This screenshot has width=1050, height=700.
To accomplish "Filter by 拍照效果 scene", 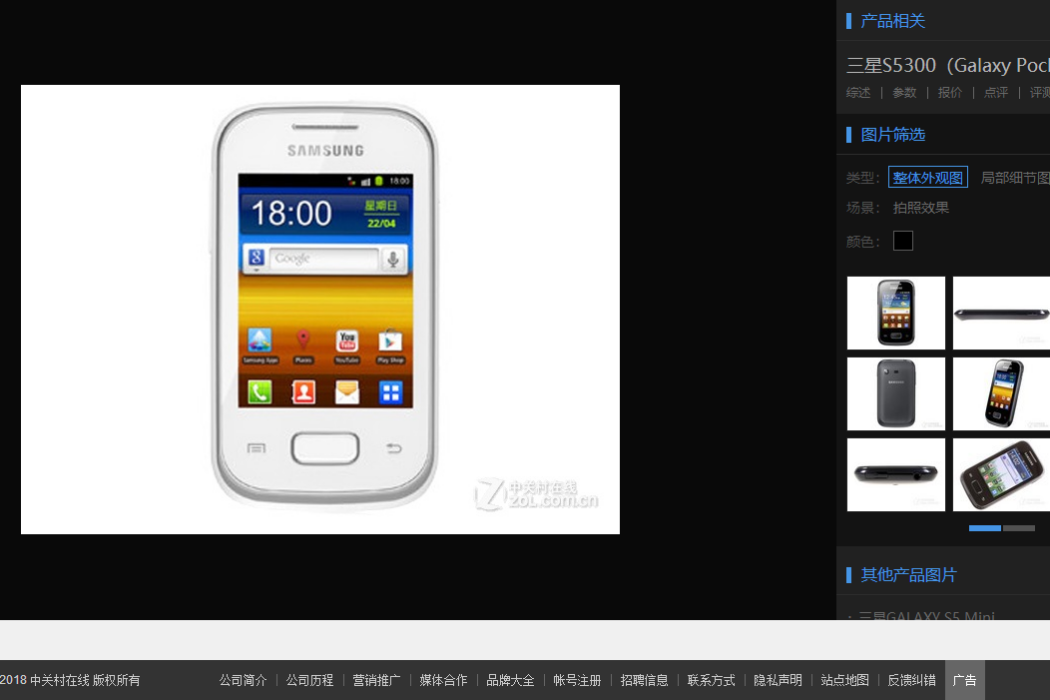I will 921,208.
